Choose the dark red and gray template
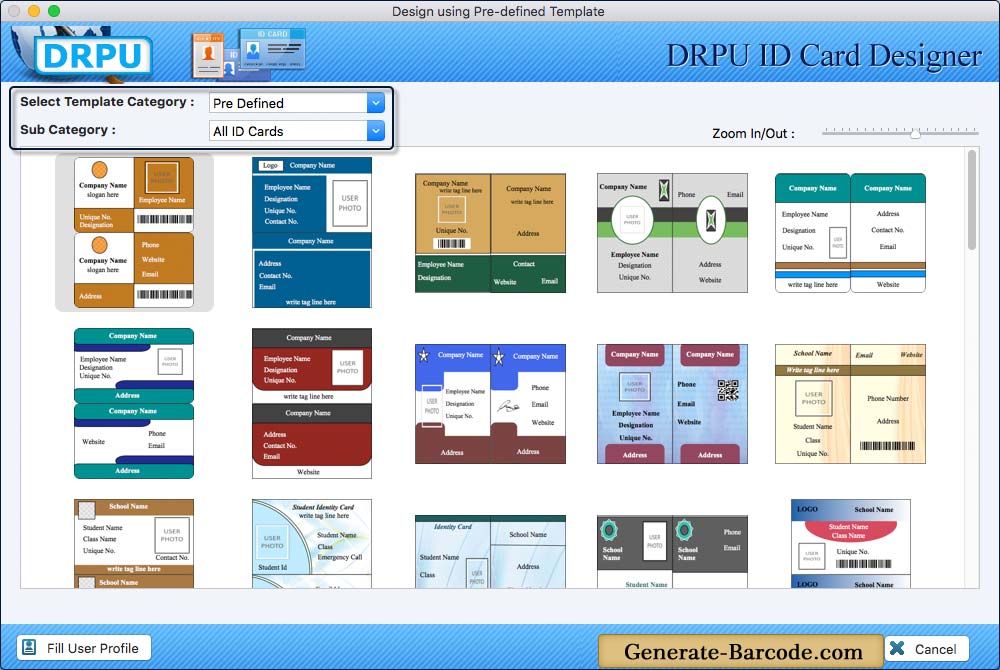 (x=311, y=404)
